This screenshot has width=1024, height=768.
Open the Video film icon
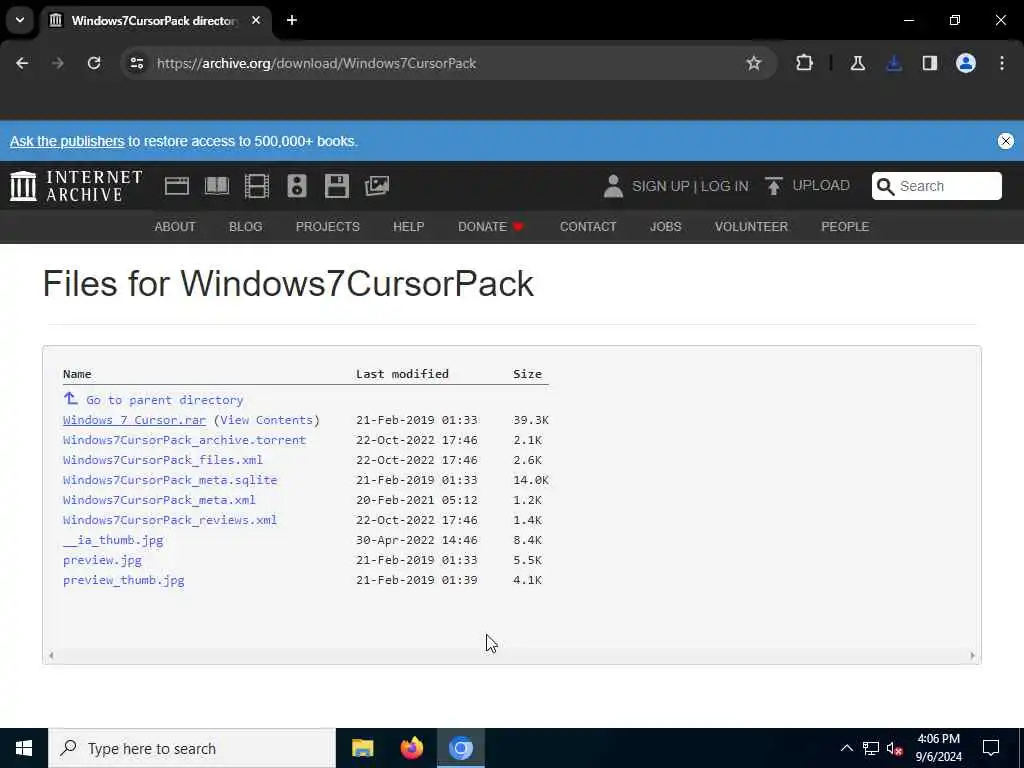pos(257,186)
